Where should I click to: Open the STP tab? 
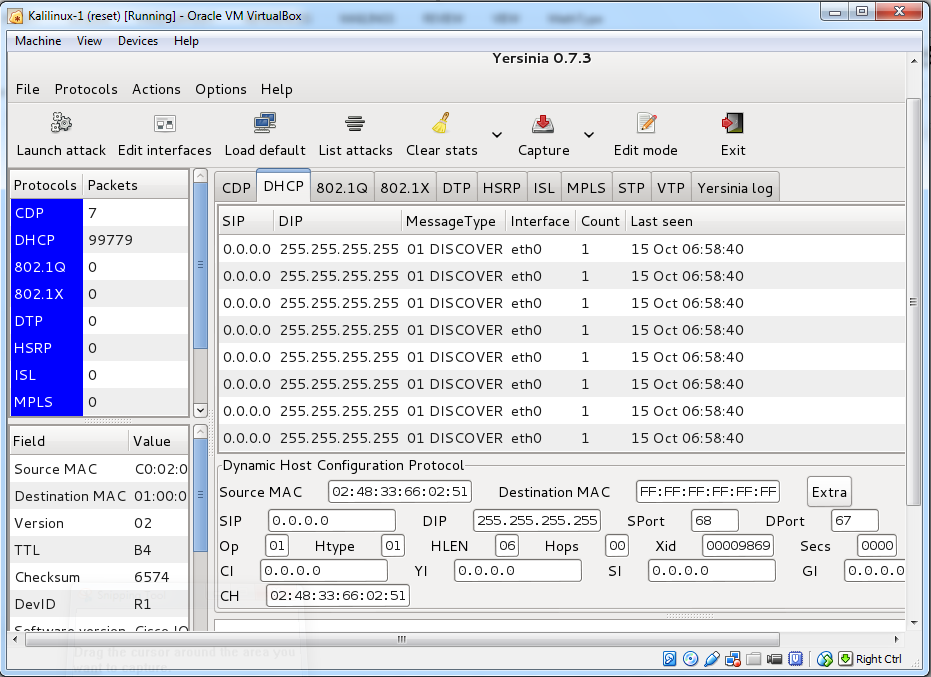point(631,188)
